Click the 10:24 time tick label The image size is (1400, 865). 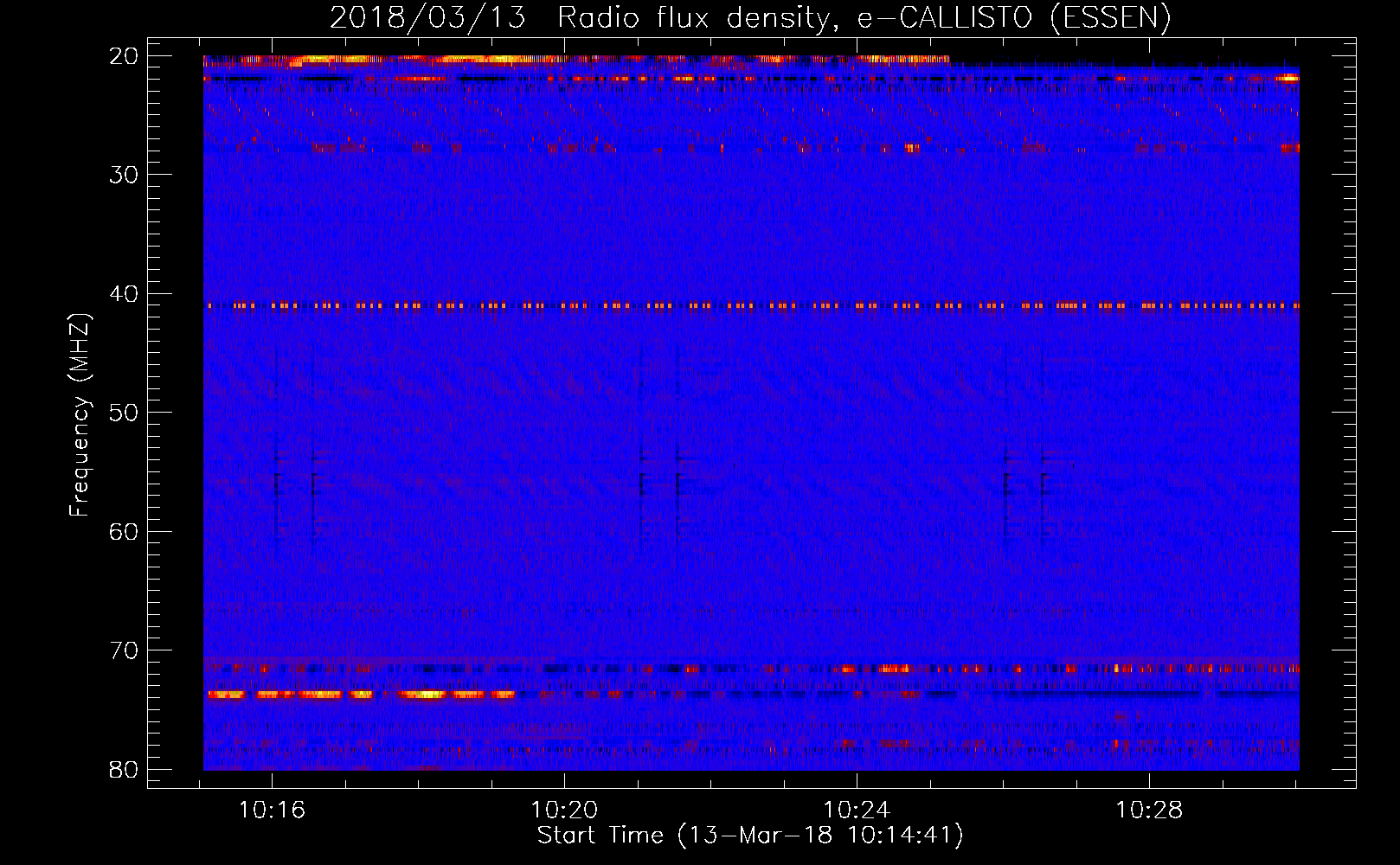pos(857,811)
